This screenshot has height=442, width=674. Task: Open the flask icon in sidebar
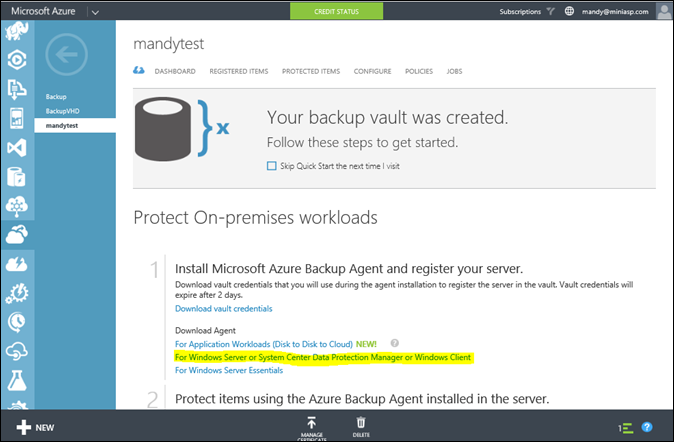(x=16, y=379)
